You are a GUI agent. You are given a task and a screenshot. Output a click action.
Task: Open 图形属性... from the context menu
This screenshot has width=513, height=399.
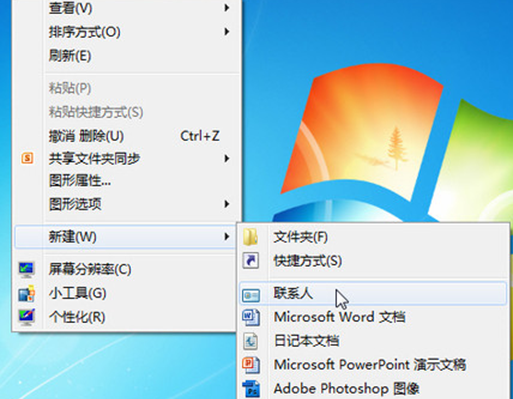[x=126, y=181]
